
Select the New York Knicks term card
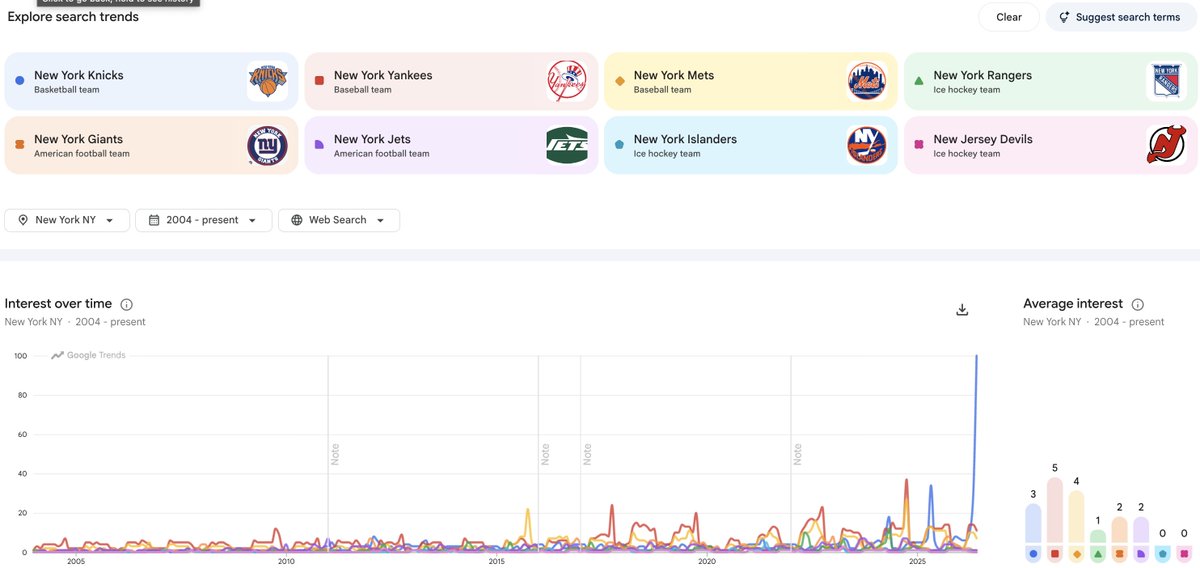click(151, 81)
